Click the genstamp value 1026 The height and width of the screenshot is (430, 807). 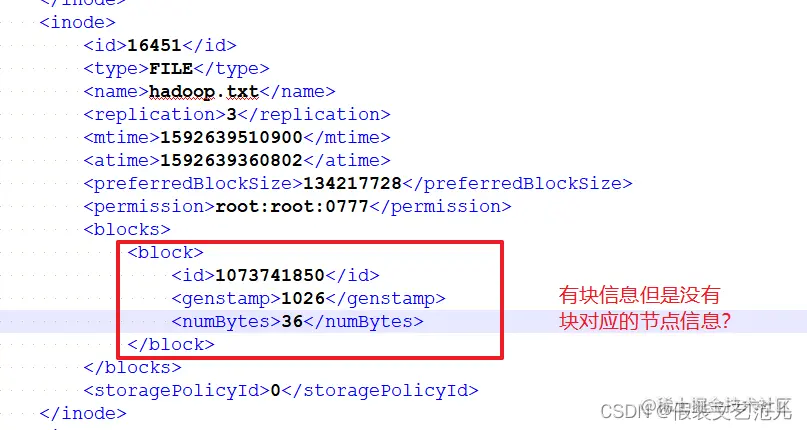coord(303,299)
